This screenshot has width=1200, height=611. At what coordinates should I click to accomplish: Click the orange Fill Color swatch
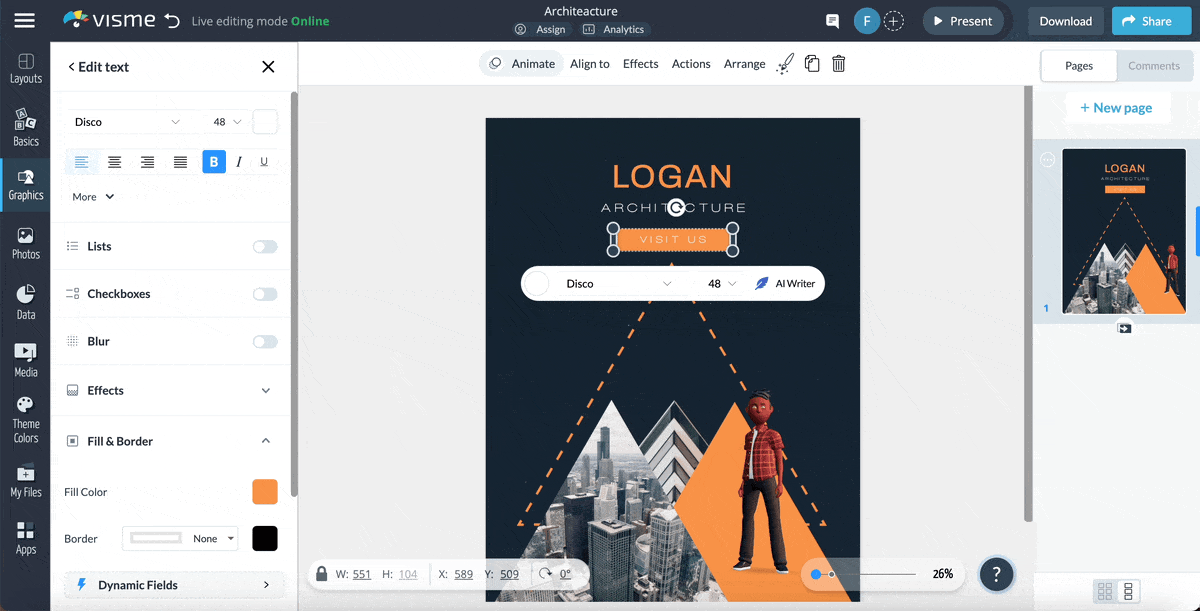coord(264,491)
